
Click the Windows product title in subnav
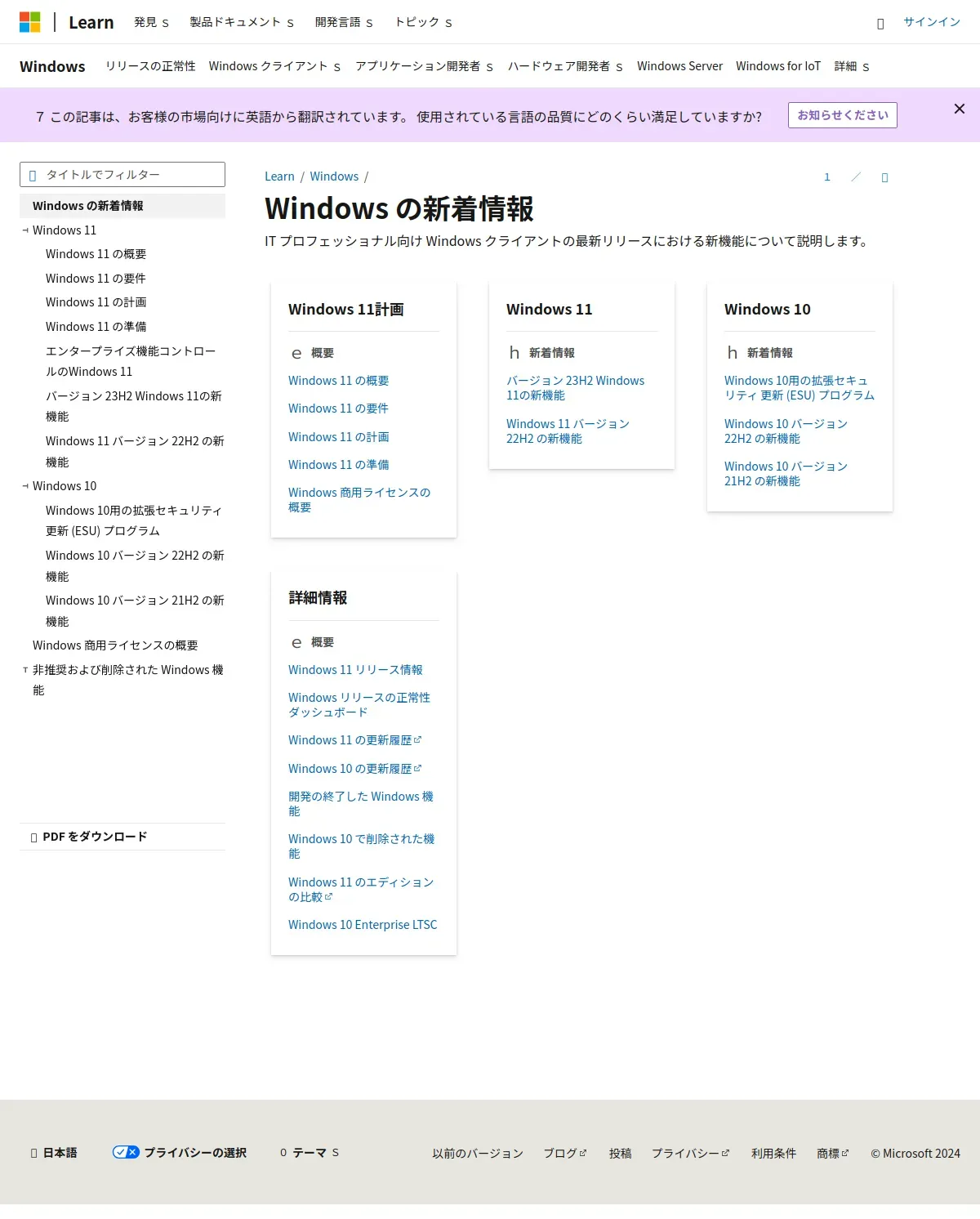[52, 66]
